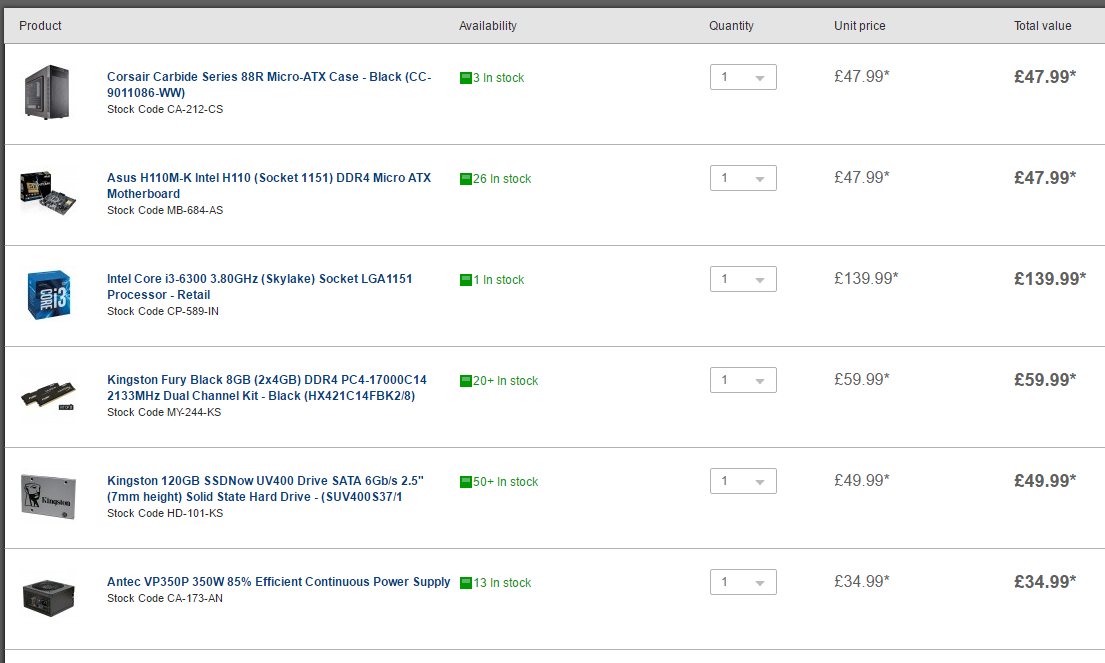Click '1 In stock' availability text
The width and height of the screenshot is (1105, 663).
click(x=499, y=280)
